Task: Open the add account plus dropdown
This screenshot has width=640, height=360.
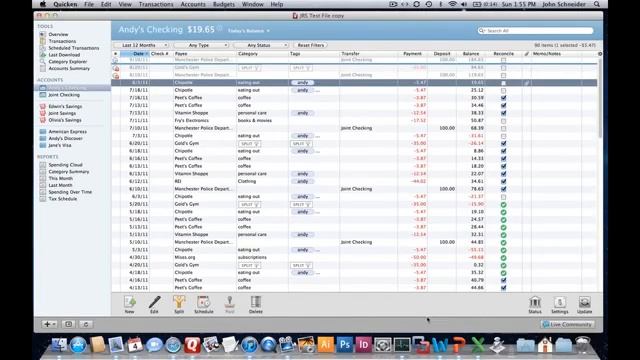Action: tap(49, 324)
